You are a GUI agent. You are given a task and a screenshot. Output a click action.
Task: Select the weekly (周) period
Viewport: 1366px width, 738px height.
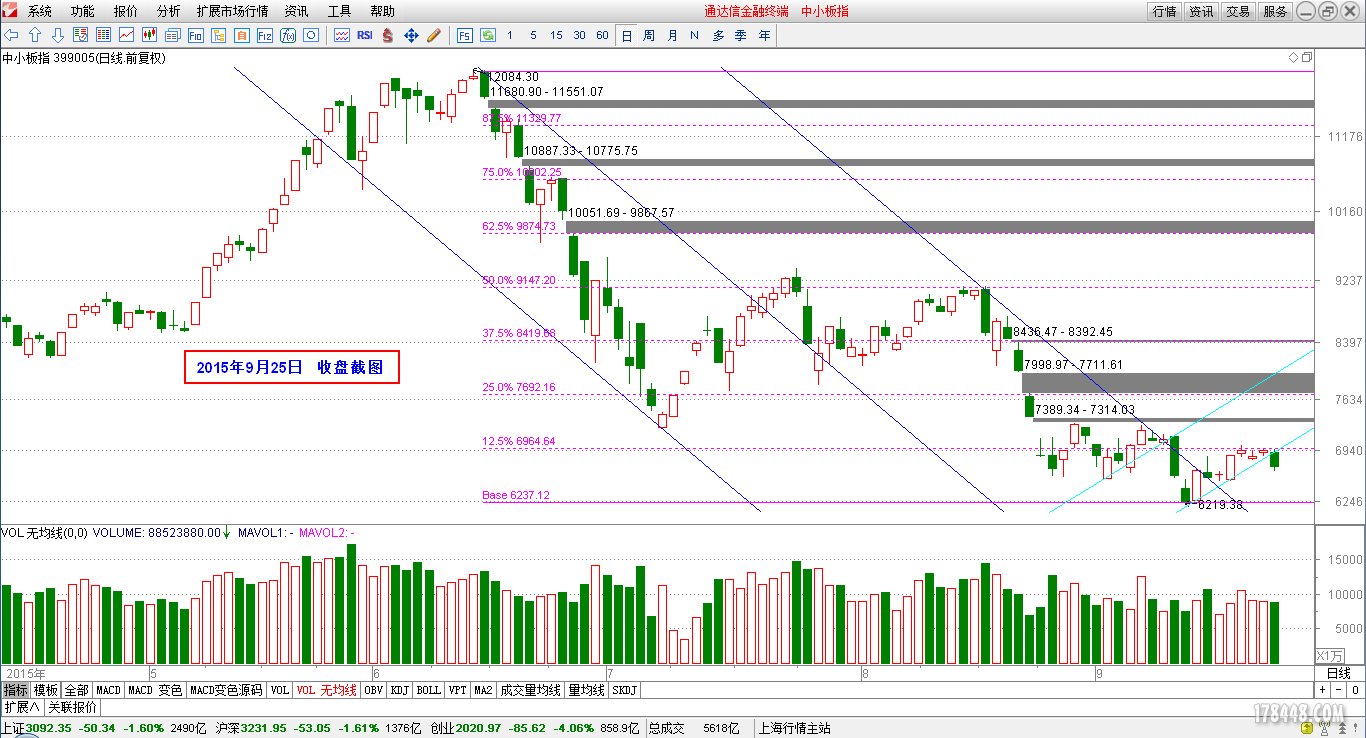click(x=649, y=35)
